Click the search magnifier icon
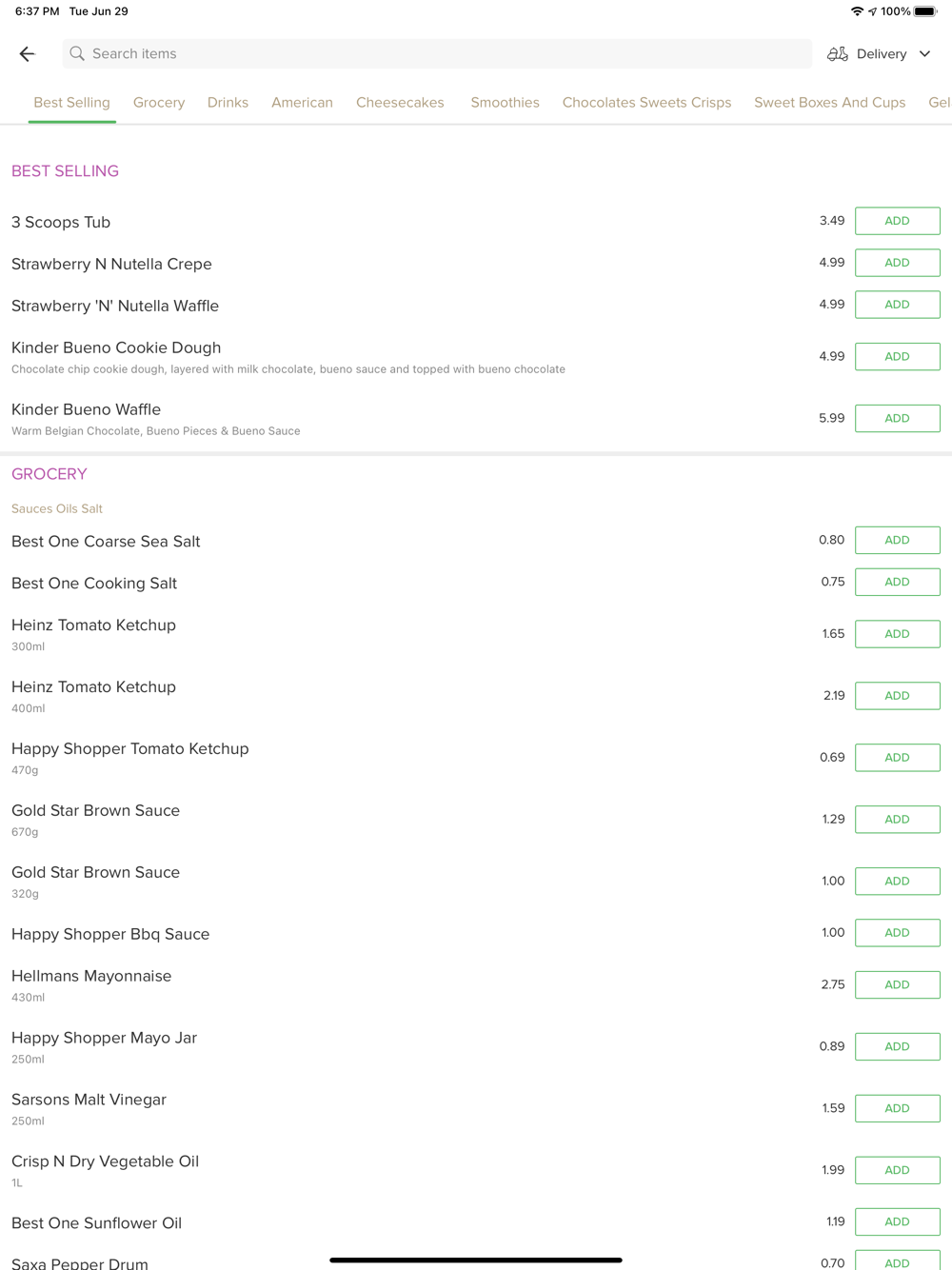The width and height of the screenshot is (952, 1270). tap(77, 54)
